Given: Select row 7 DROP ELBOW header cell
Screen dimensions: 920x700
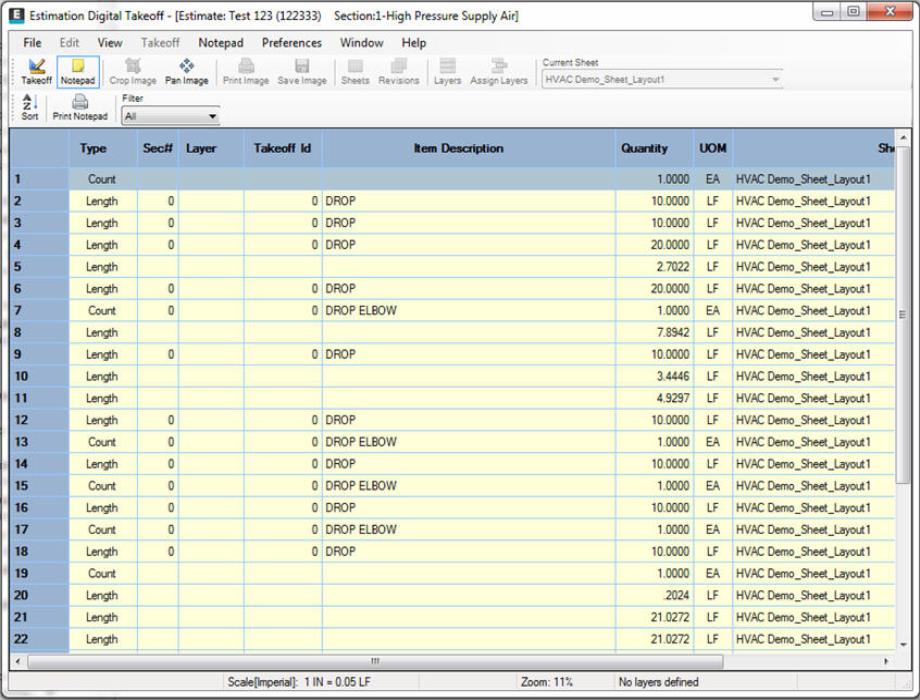Looking at the screenshot, I should click(40, 311).
